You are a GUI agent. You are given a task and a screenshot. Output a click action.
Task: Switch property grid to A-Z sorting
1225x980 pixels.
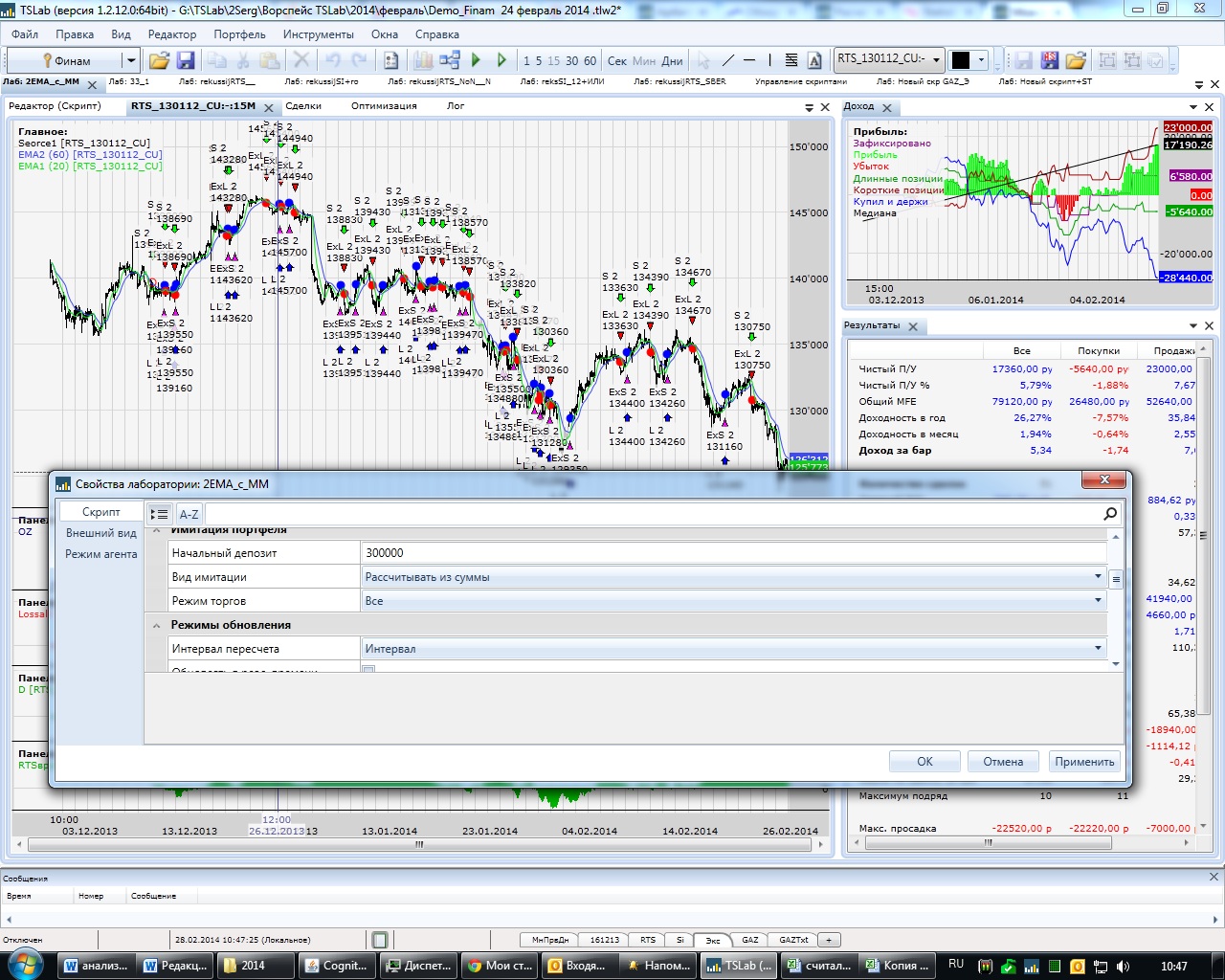point(189,514)
